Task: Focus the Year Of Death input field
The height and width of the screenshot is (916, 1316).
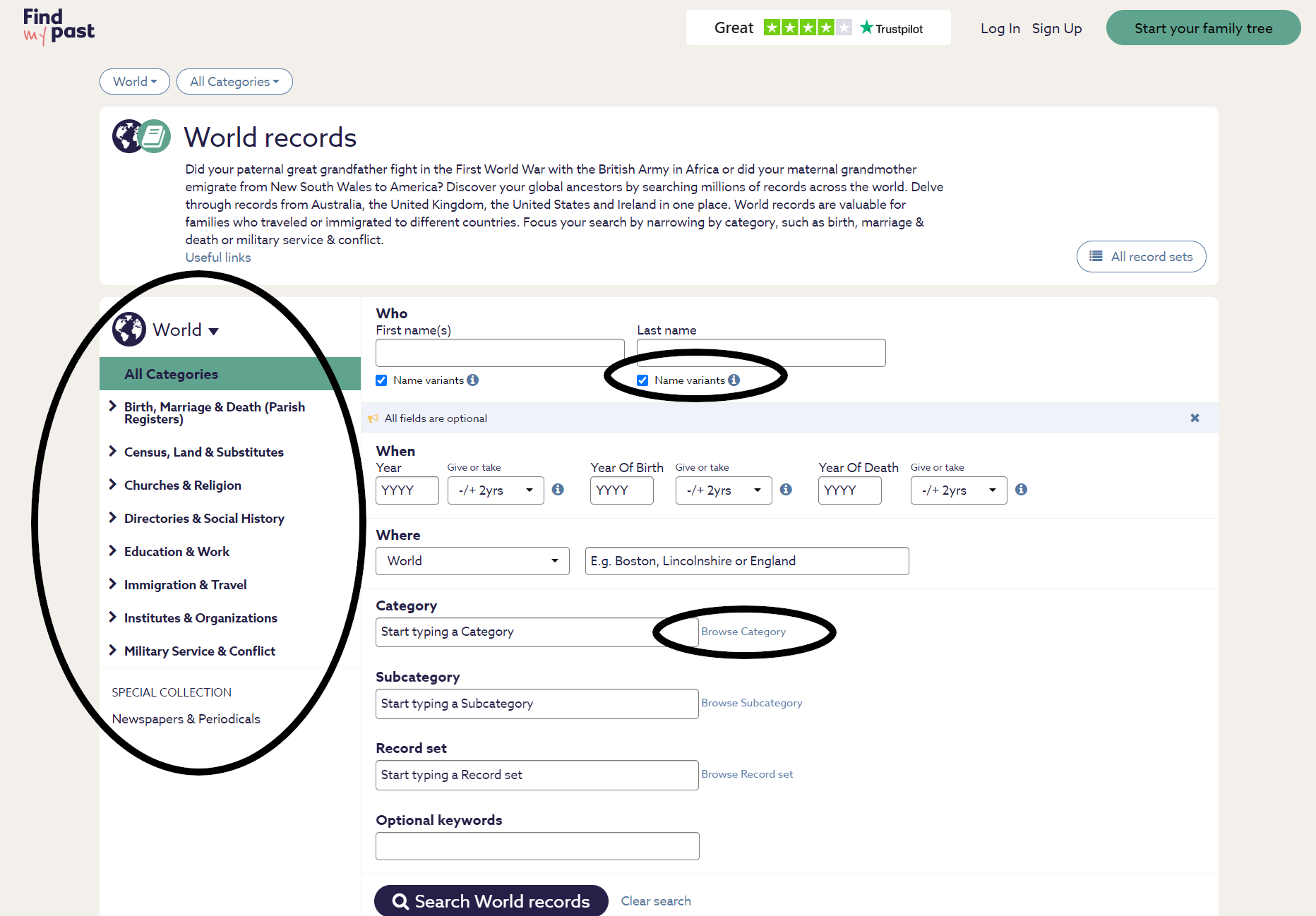Action: tap(850, 490)
